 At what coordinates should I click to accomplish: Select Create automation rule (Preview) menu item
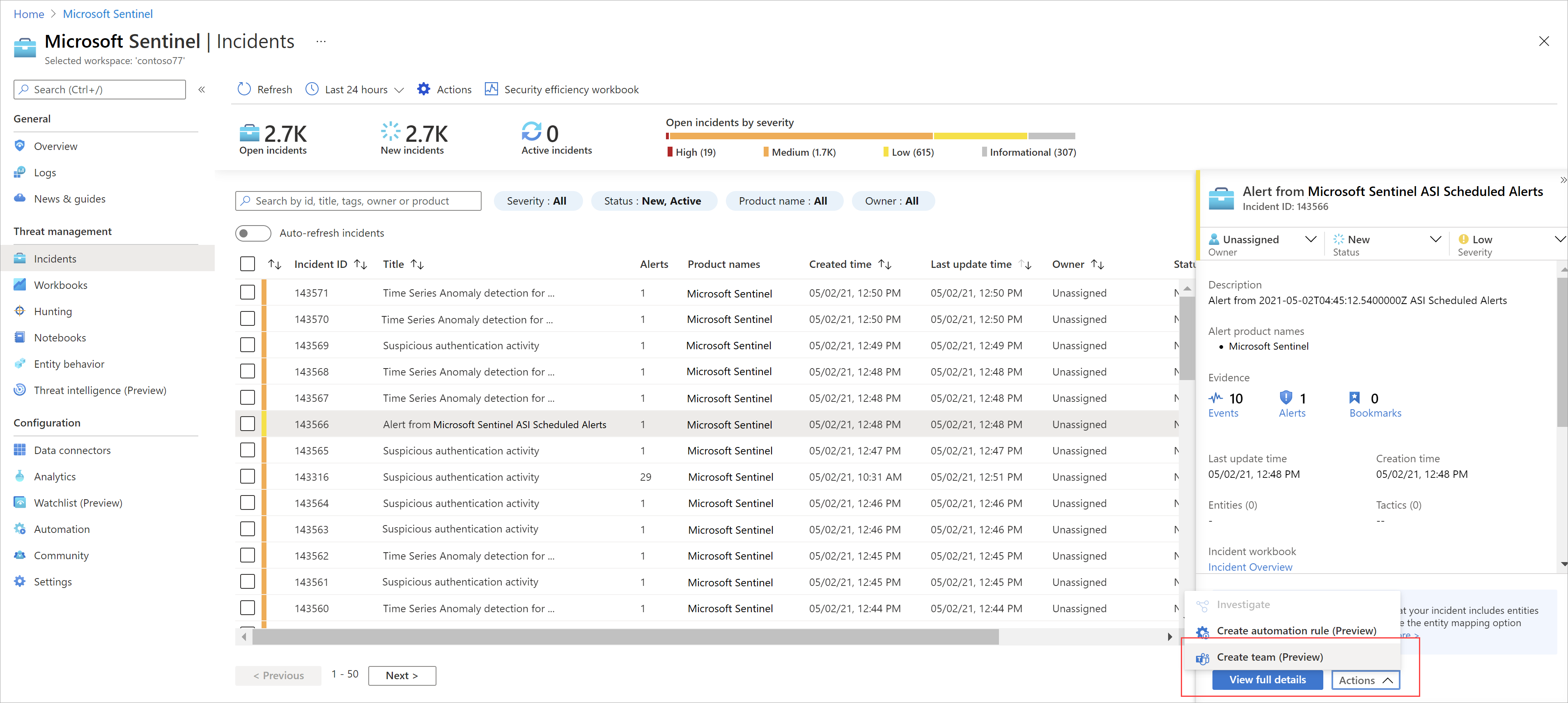pos(1292,631)
